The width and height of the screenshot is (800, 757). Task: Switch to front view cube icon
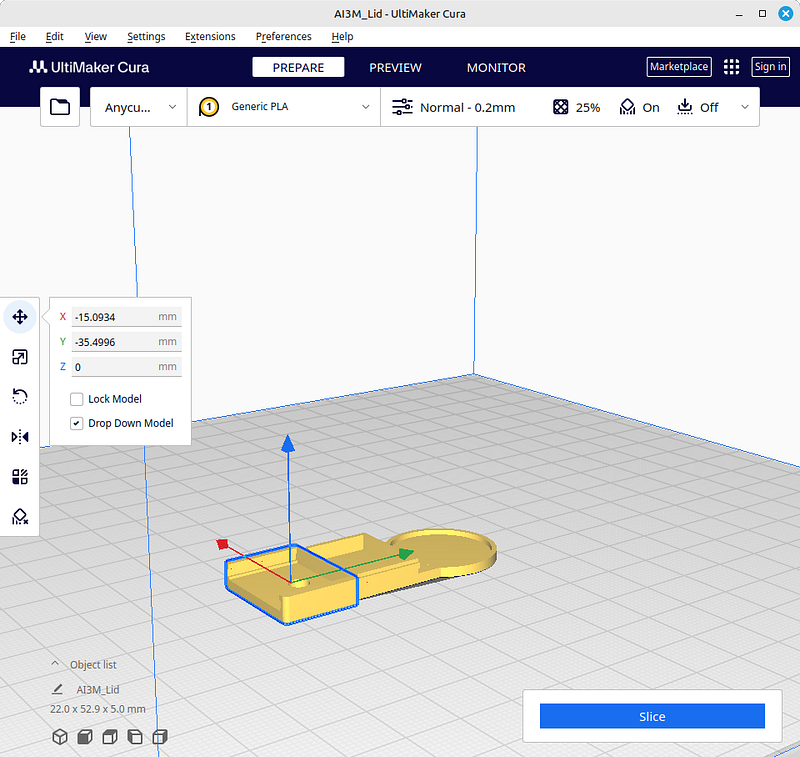coord(85,737)
